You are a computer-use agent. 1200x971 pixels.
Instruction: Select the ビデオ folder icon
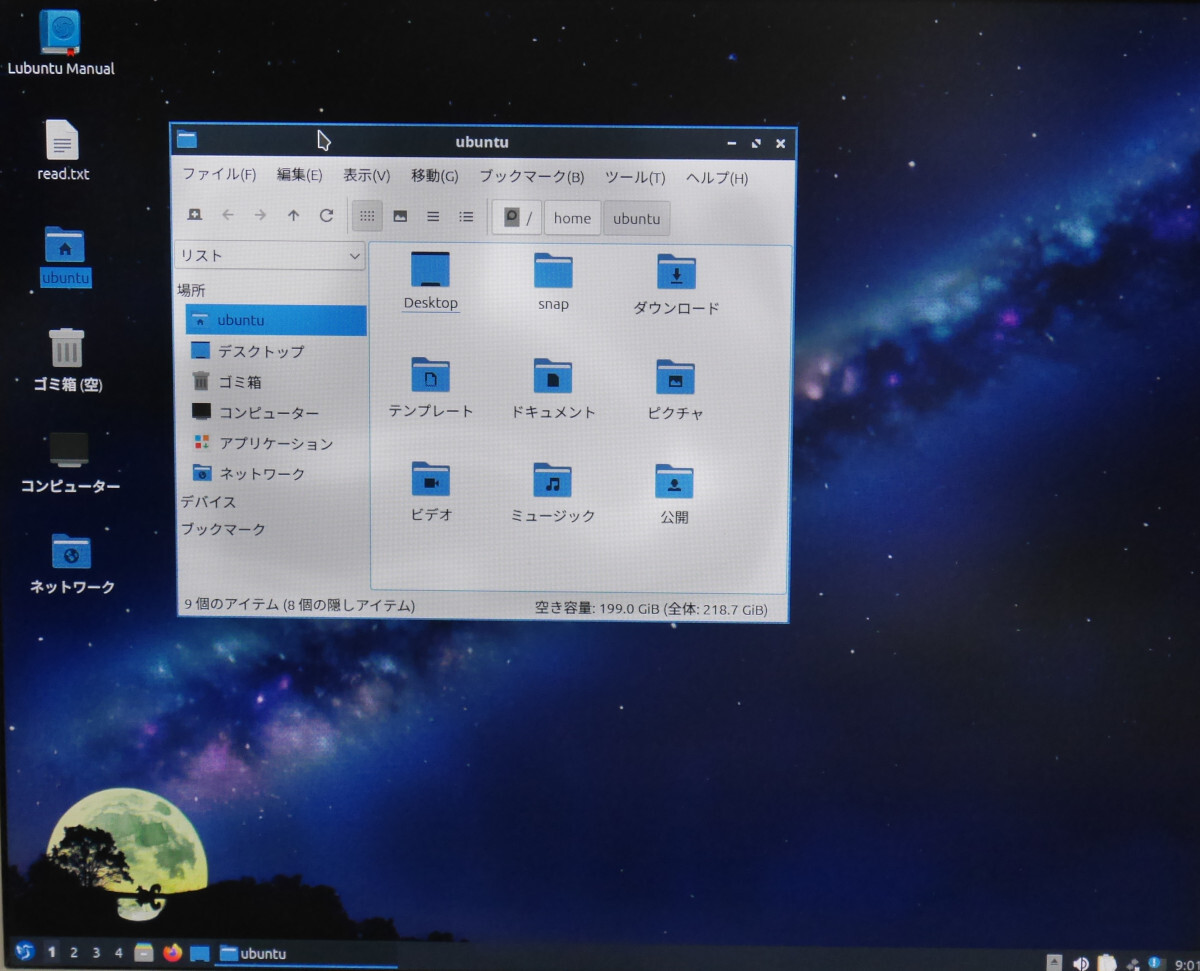tap(431, 492)
